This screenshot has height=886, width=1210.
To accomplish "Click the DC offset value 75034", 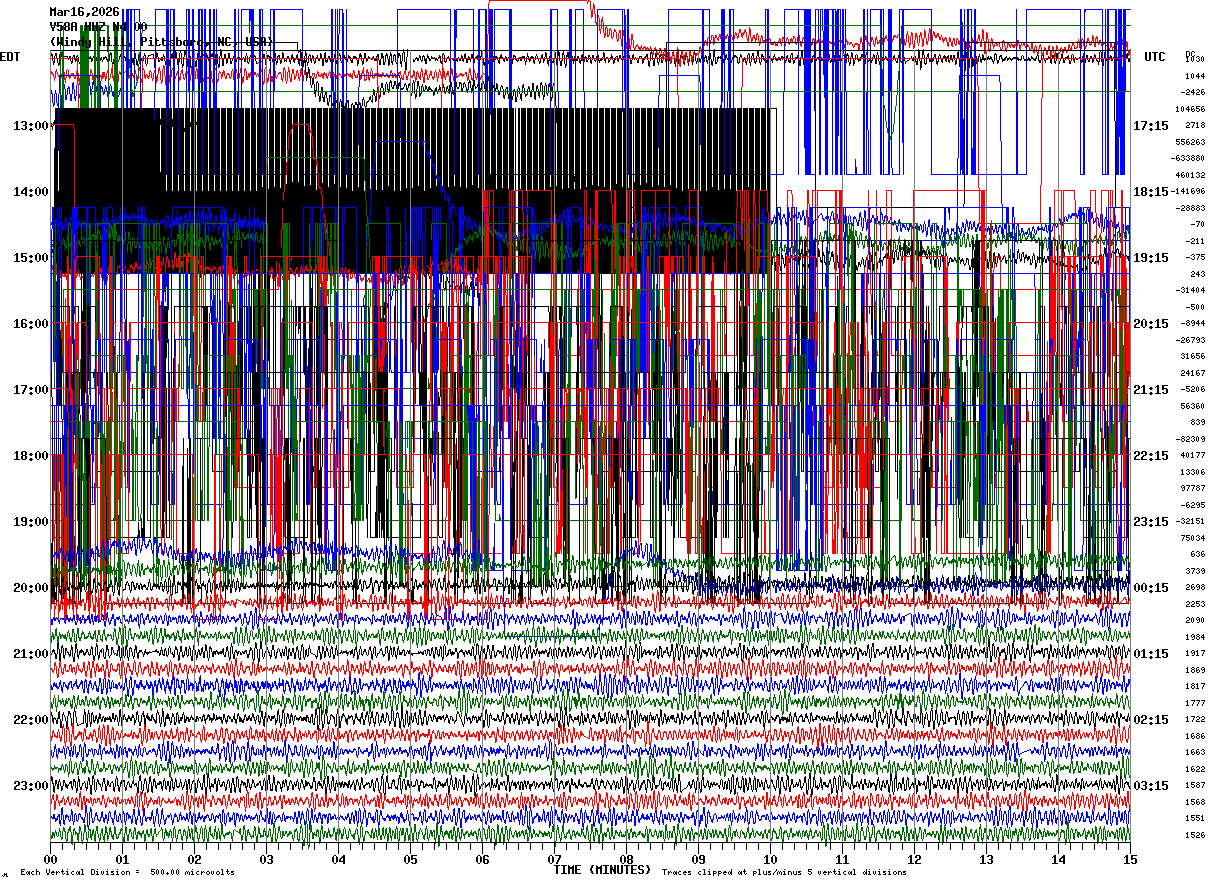I will pos(1194,538).
